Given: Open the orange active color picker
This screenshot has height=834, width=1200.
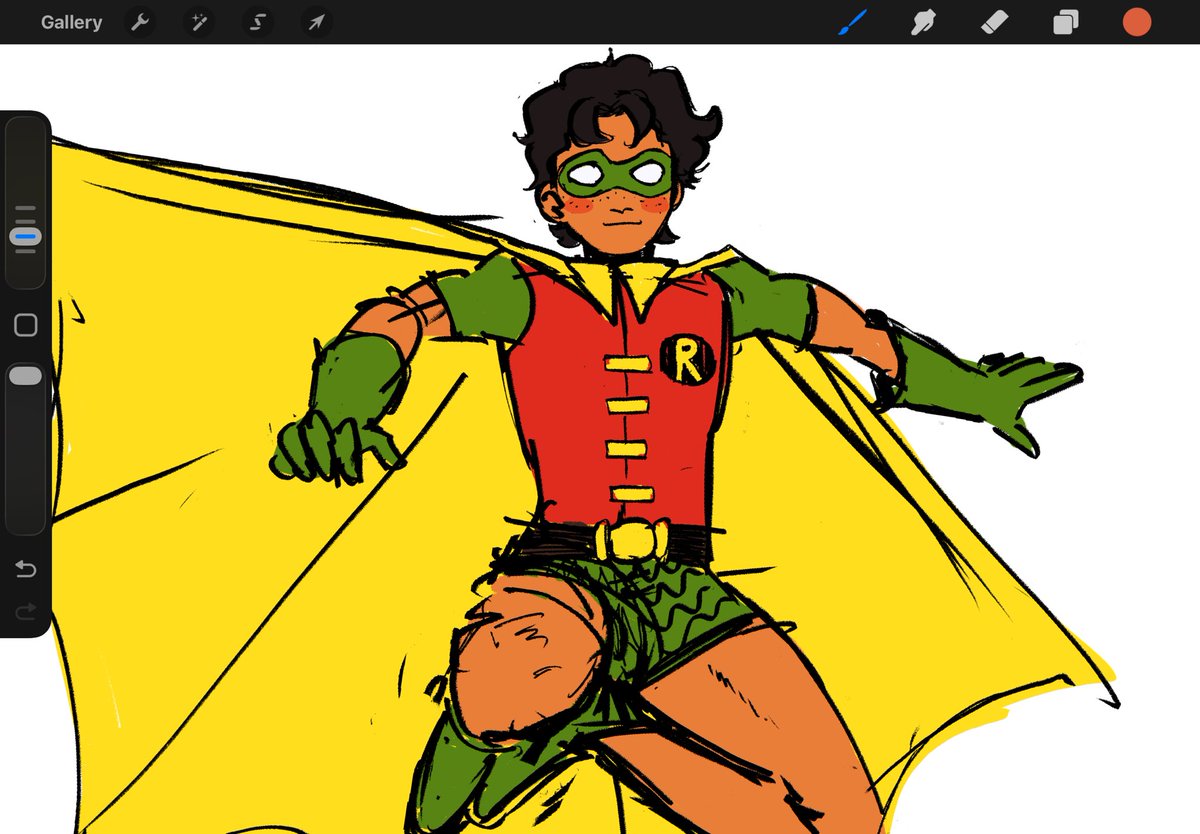Looking at the screenshot, I should pos(1137,22).
